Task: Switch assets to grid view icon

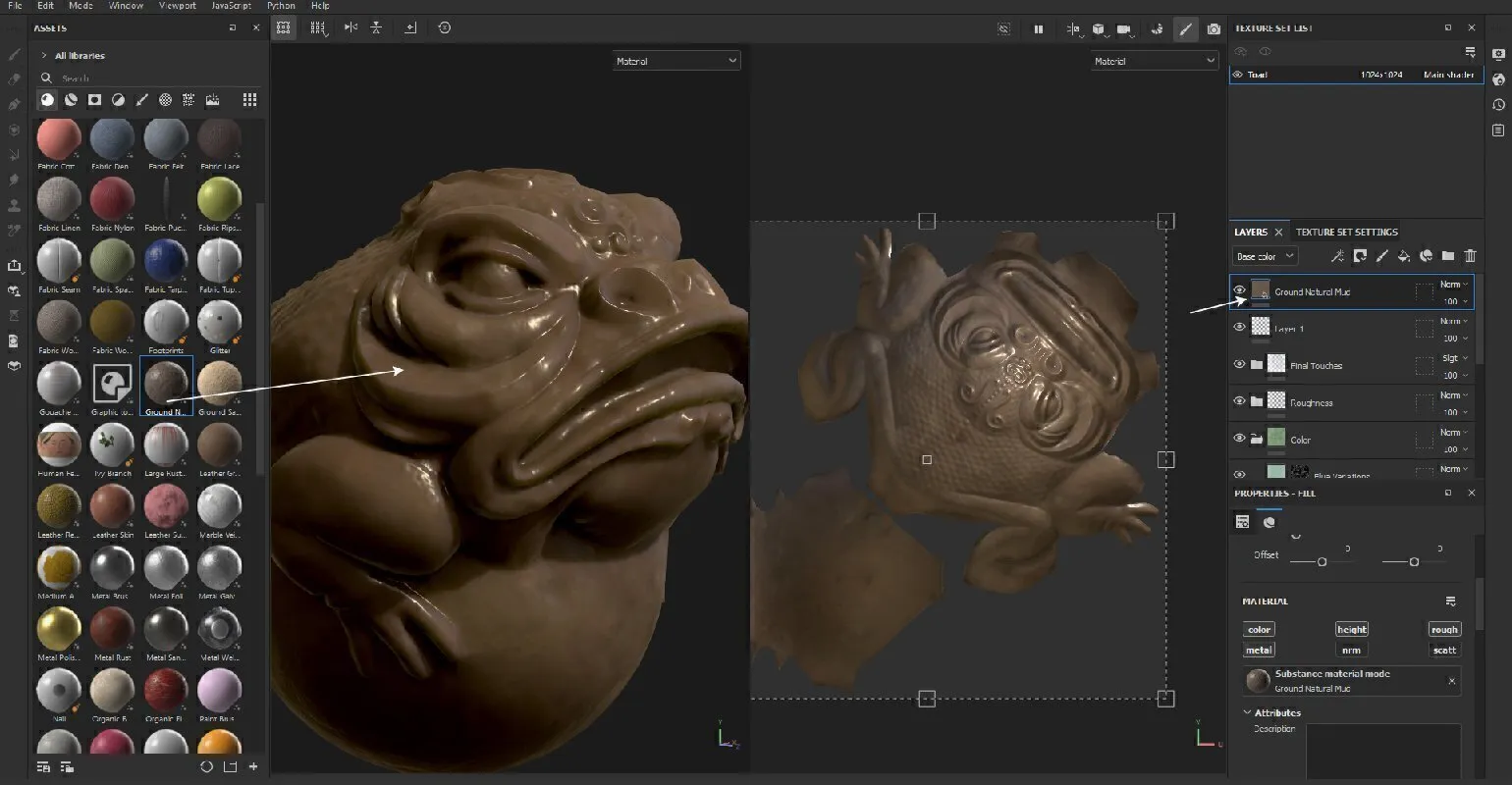Action: coord(249,100)
